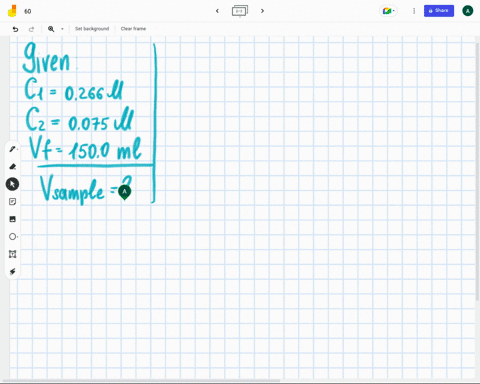
Task: Add a sticky note
Action: coord(13,202)
